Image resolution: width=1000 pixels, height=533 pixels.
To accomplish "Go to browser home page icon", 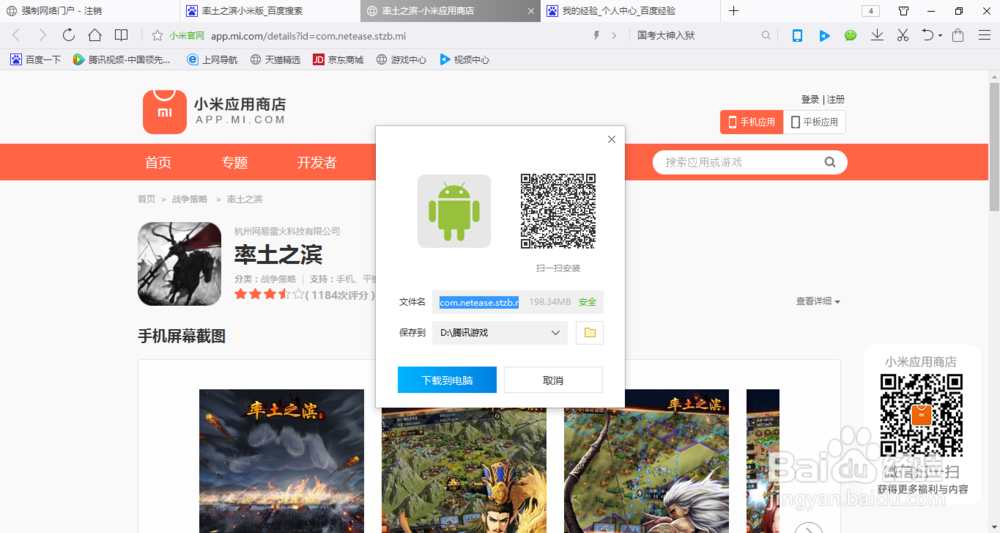I will (94, 35).
